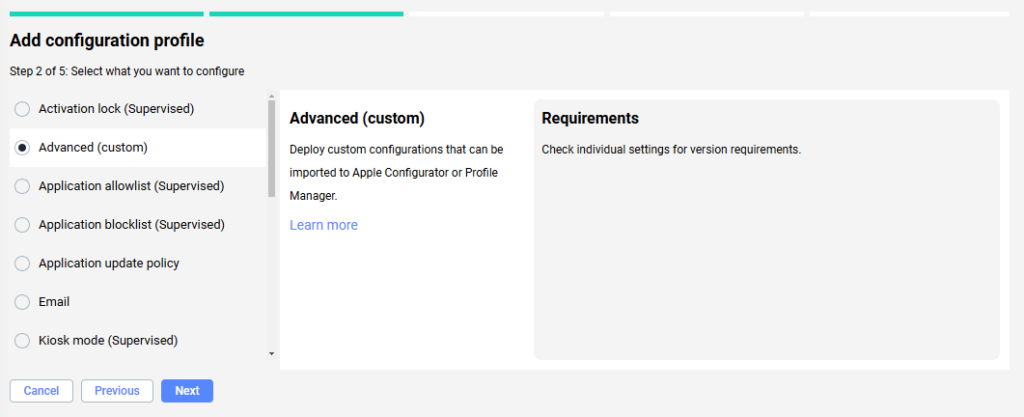This screenshot has height=417, width=1024.
Task: Click the profile list scrollbar thumb
Action: (272, 148)
